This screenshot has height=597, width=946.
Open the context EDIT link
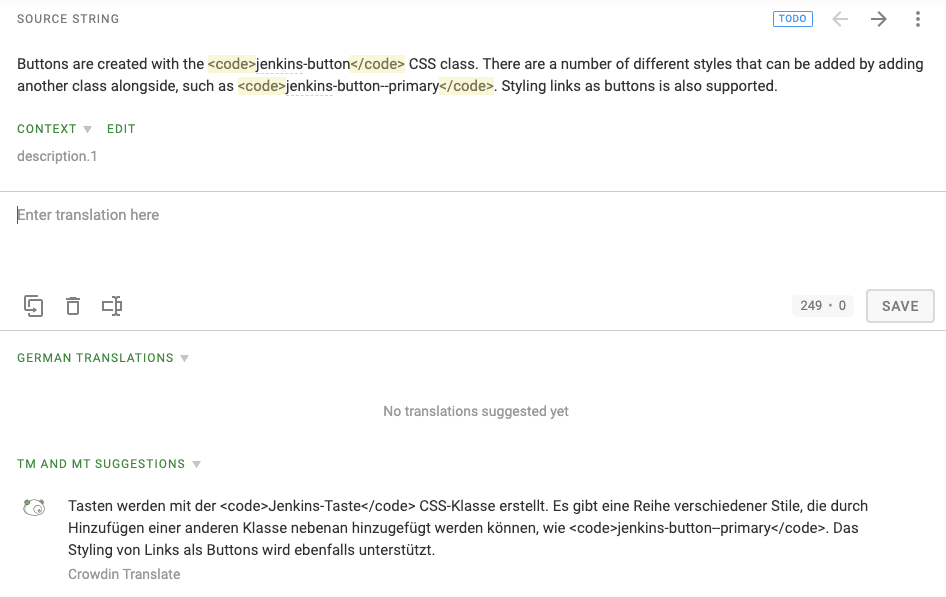[x=121, y=128]
